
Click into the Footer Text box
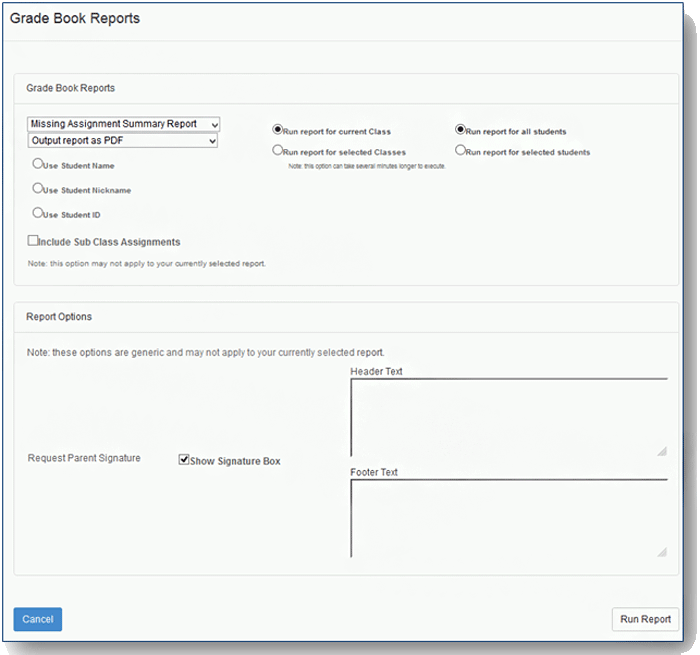509,518
